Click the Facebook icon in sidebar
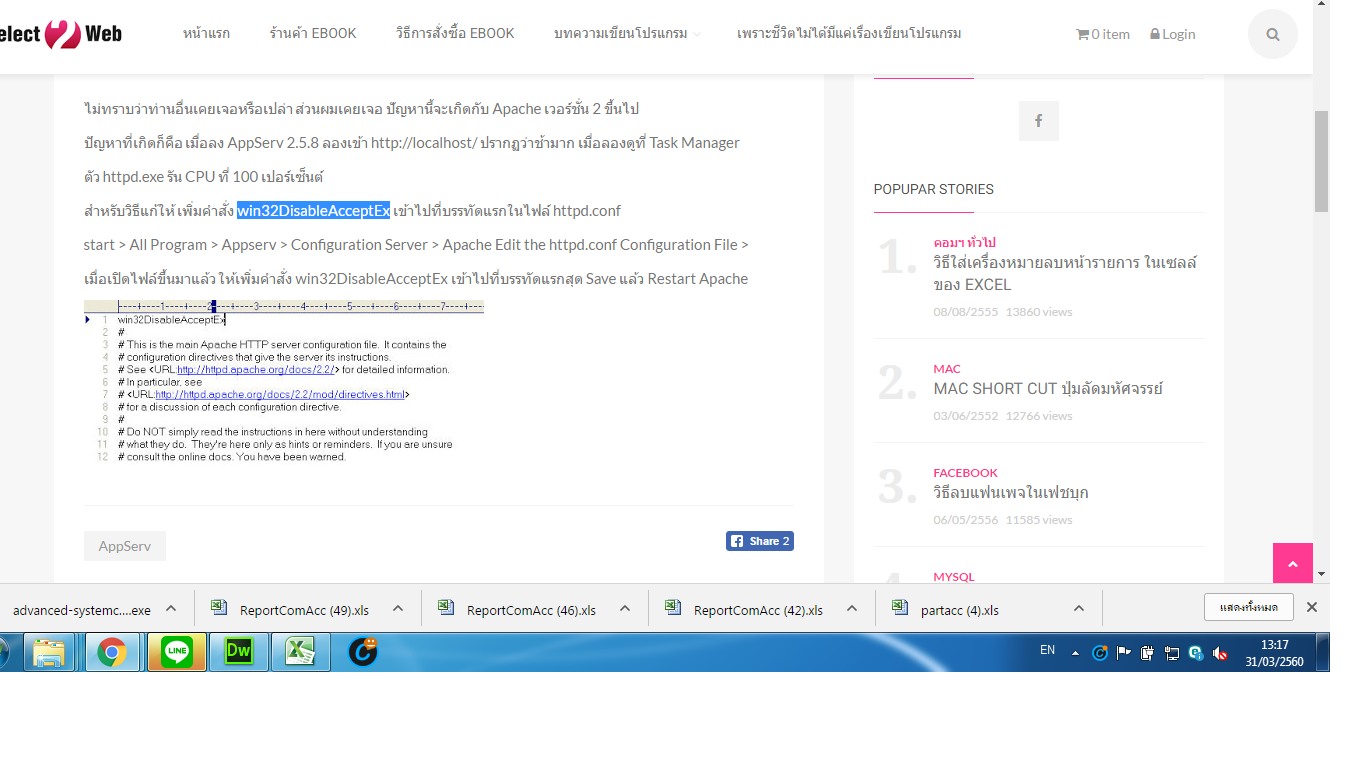The height and width of the screenshot is (768, 1366). [1038, 121]
